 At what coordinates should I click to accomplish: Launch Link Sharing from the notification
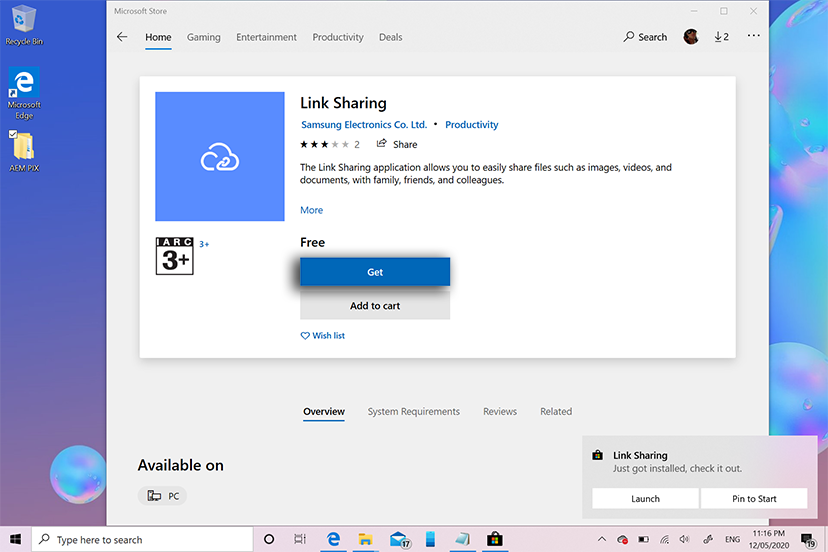[x=645, y=499]
